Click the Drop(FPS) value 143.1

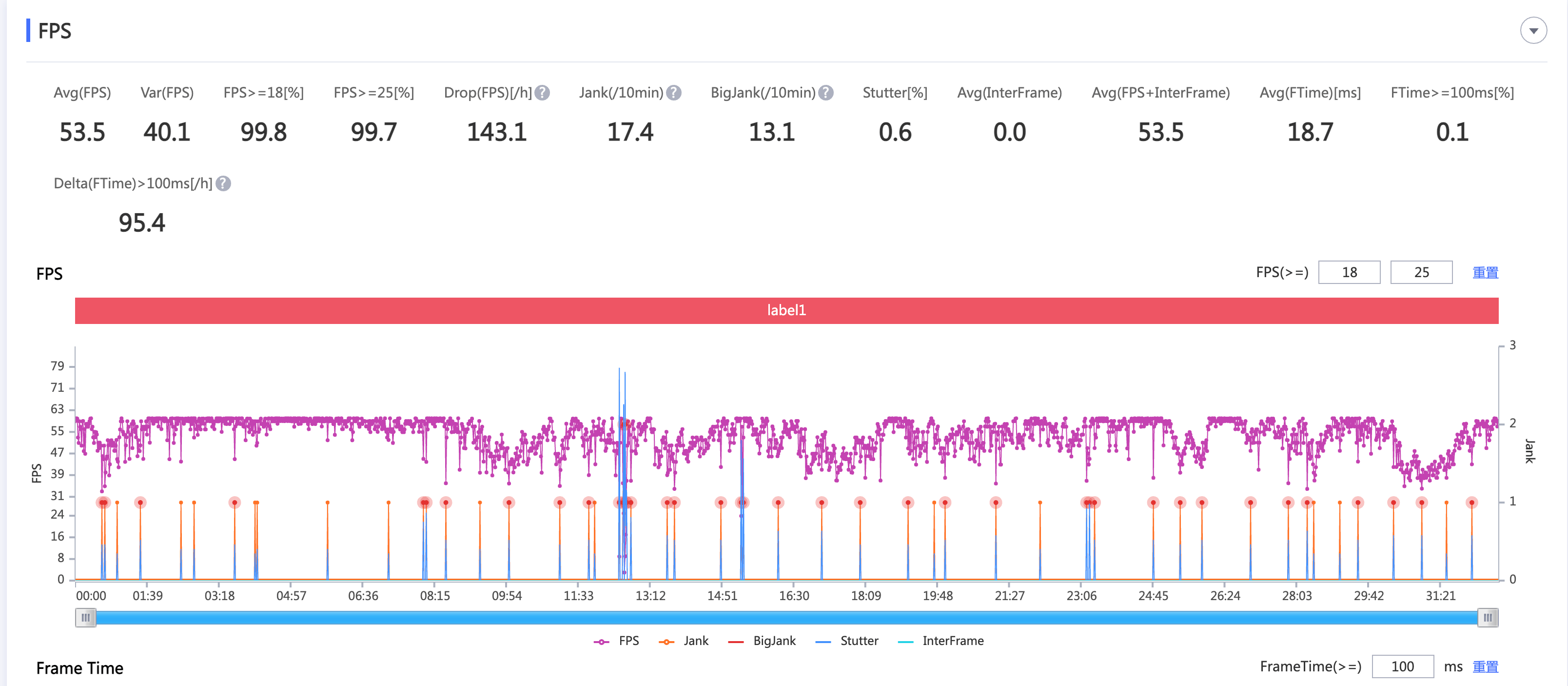[x=497, y=132]
